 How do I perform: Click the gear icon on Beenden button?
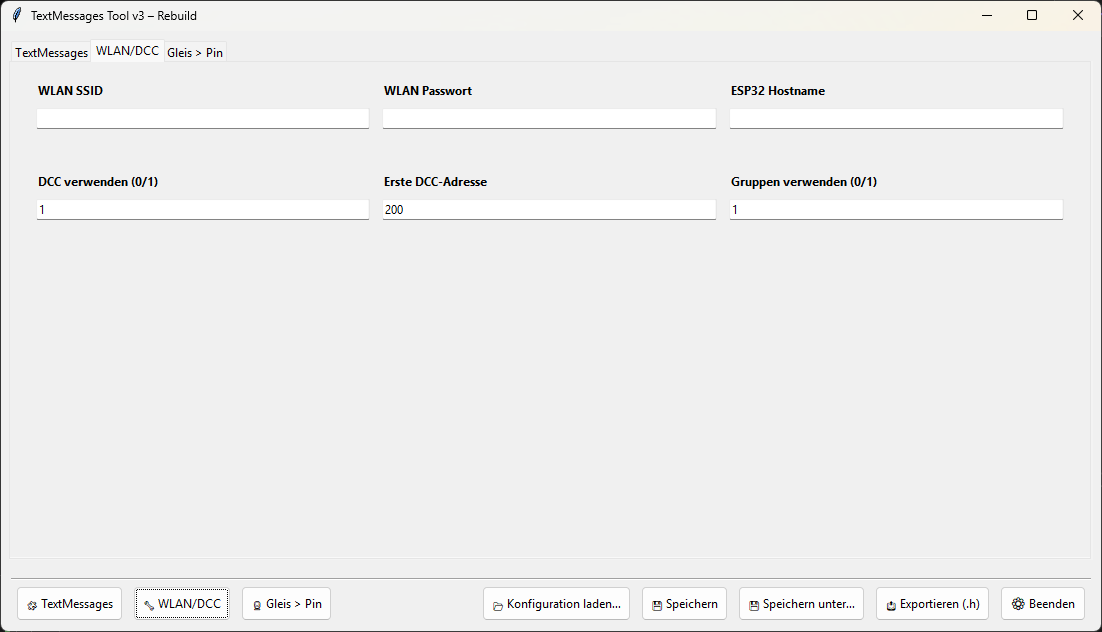point(1018,603)
